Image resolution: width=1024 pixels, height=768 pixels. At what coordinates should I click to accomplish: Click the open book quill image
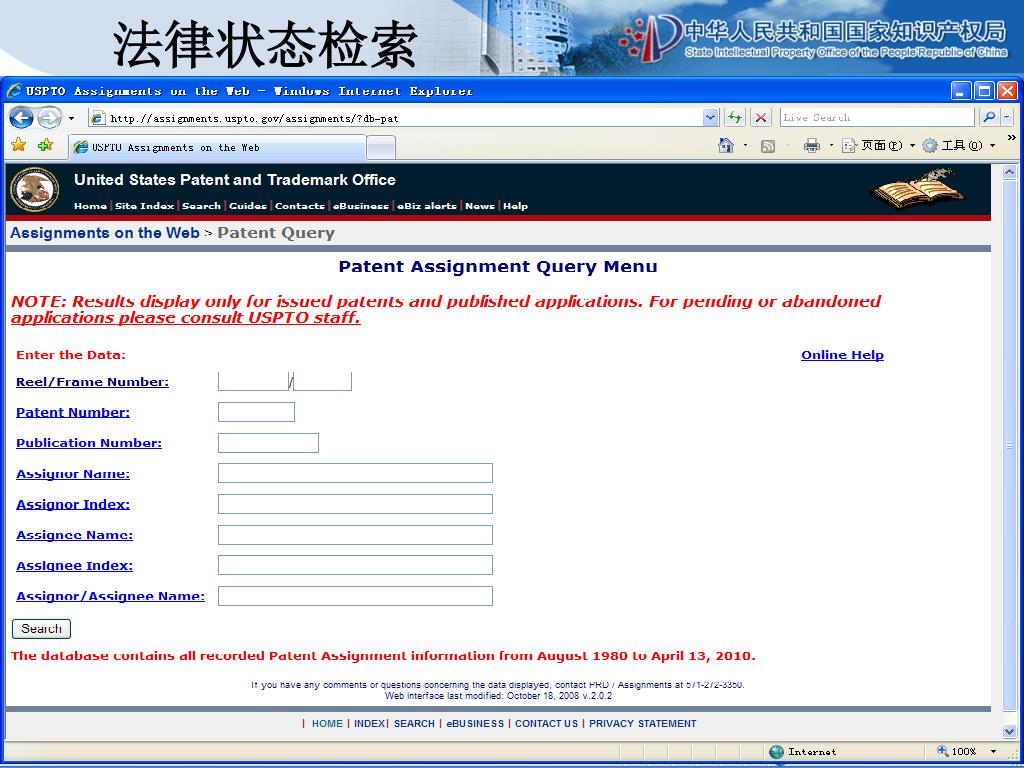(919, 189)
